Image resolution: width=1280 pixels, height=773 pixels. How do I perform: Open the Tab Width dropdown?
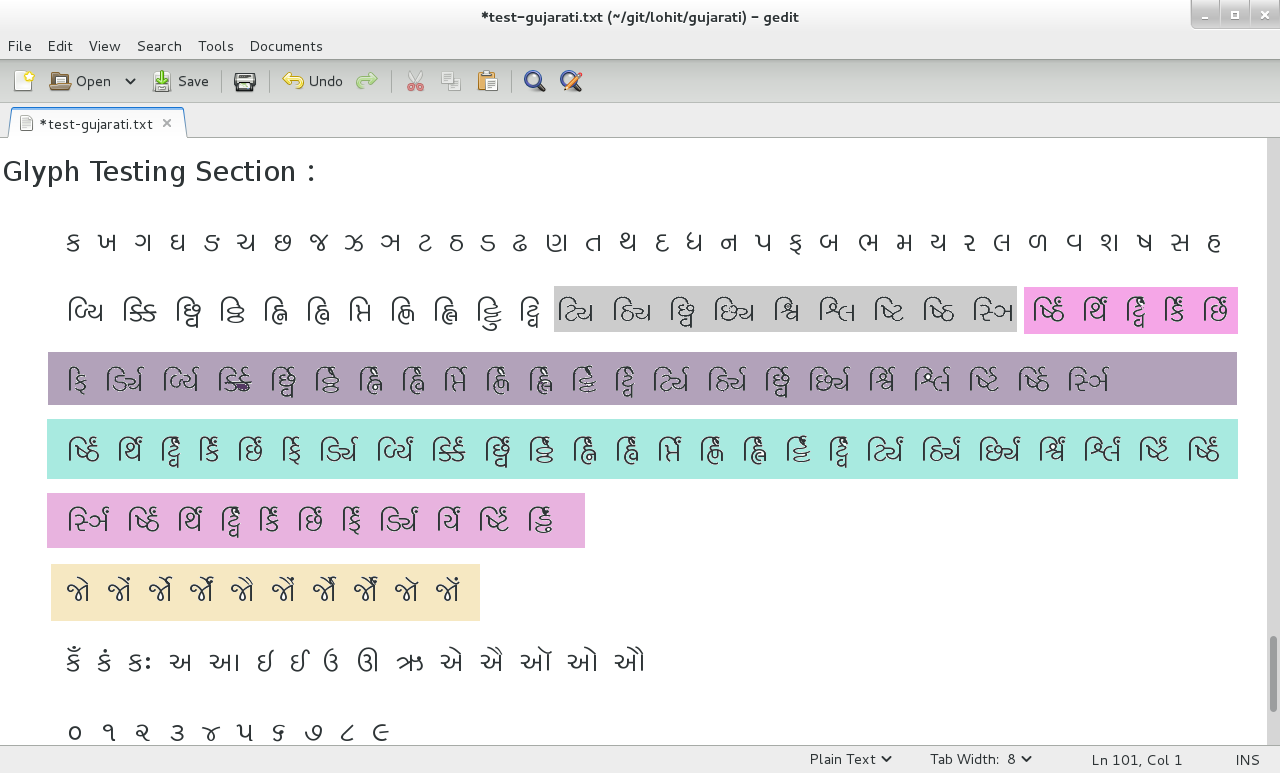tap(981, 759)
